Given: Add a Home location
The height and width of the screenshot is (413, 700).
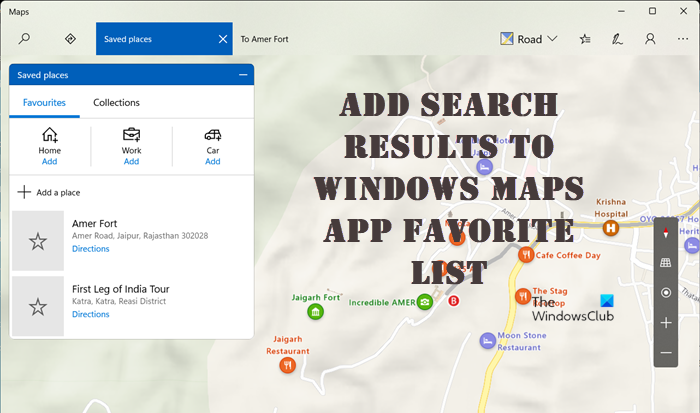Looking at the screenshot, I should pos(50,161).
